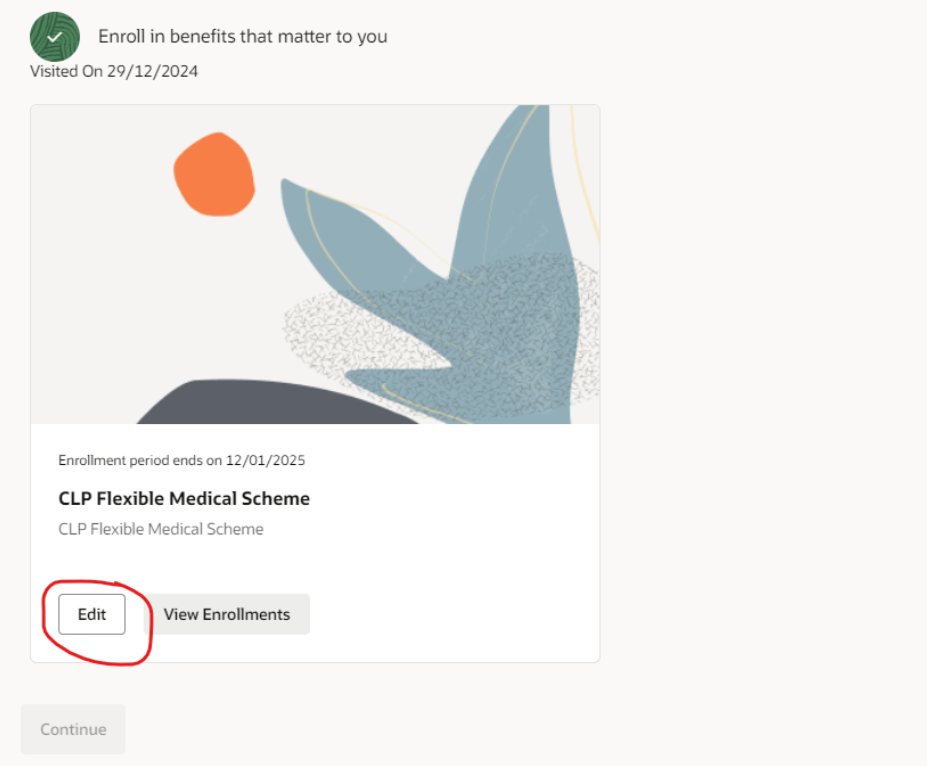Click the 12/01/2025 enrollment end date
The height and width of the screenshot is (766, 927).
tap(265, 460)
